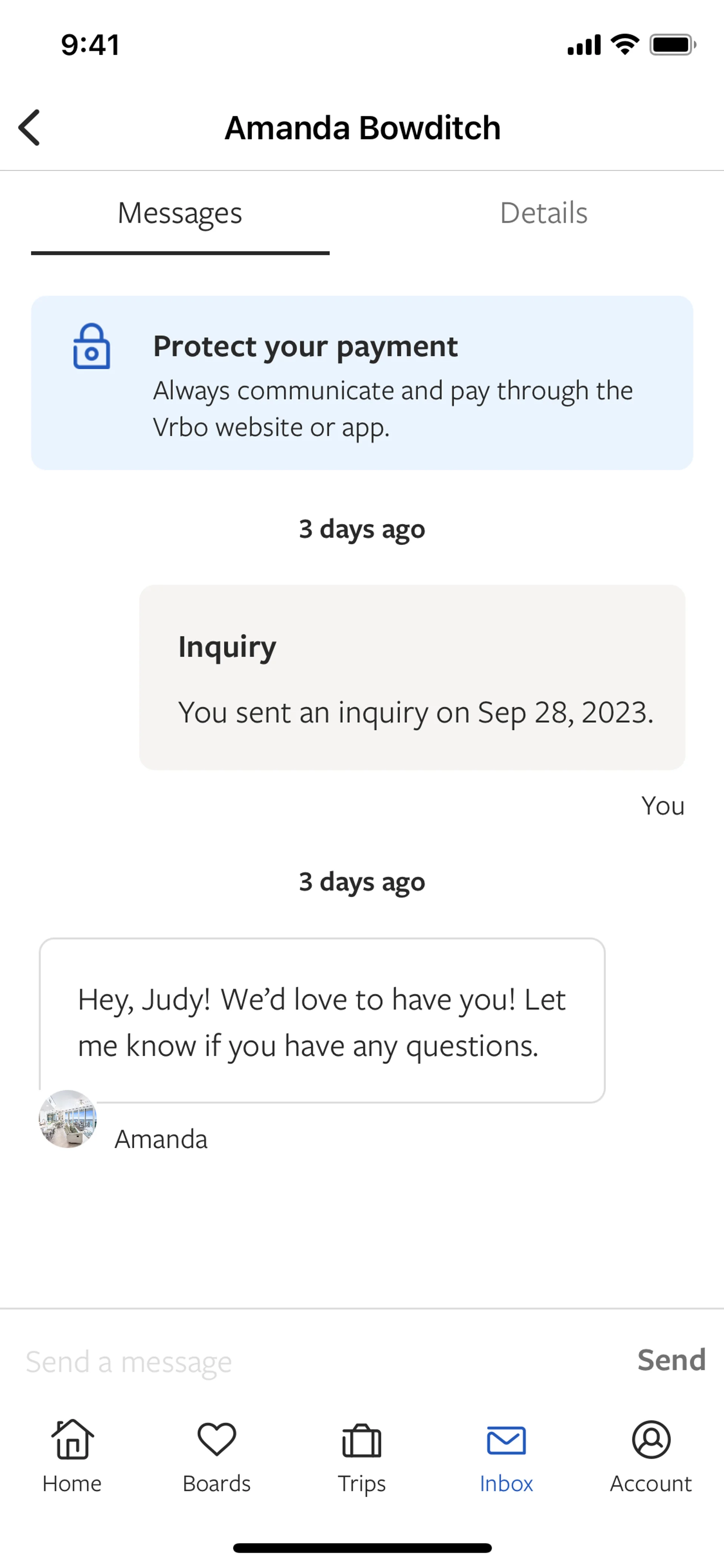Tap the cellular signal bars icon

point(584,45)
